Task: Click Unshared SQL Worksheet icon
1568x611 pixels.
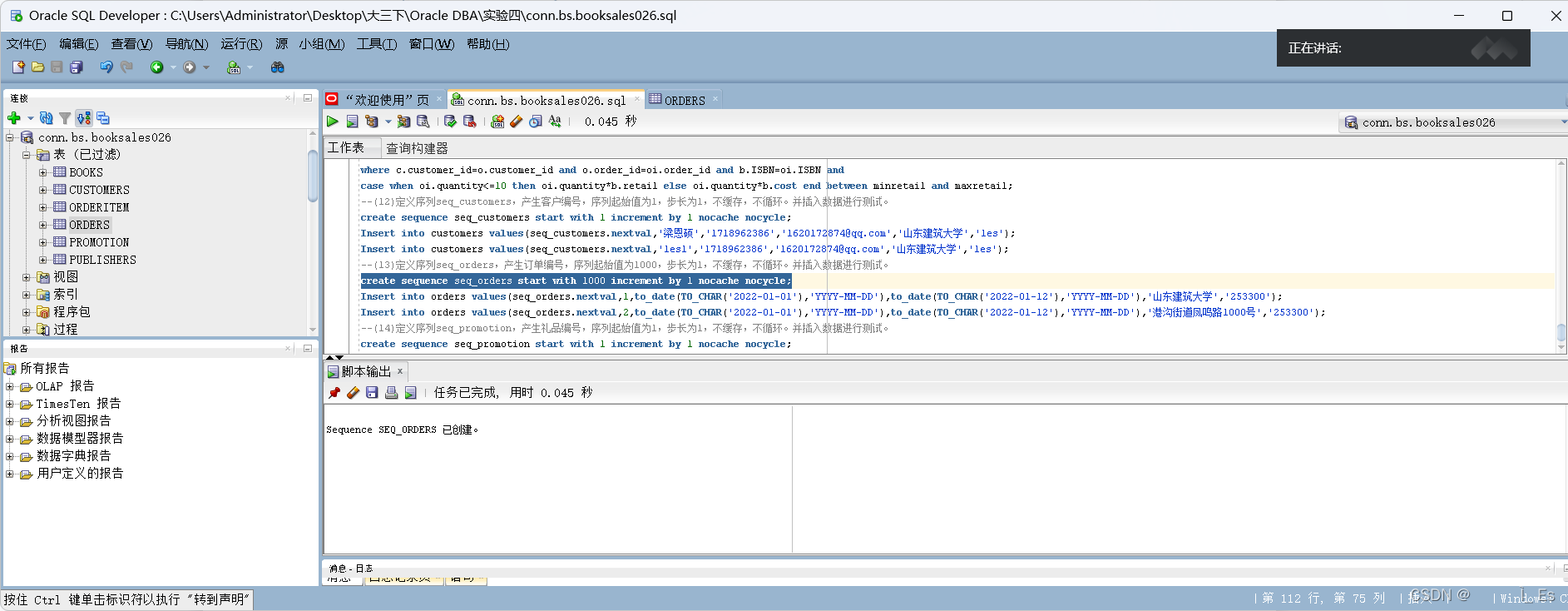Action: [497, 122]
